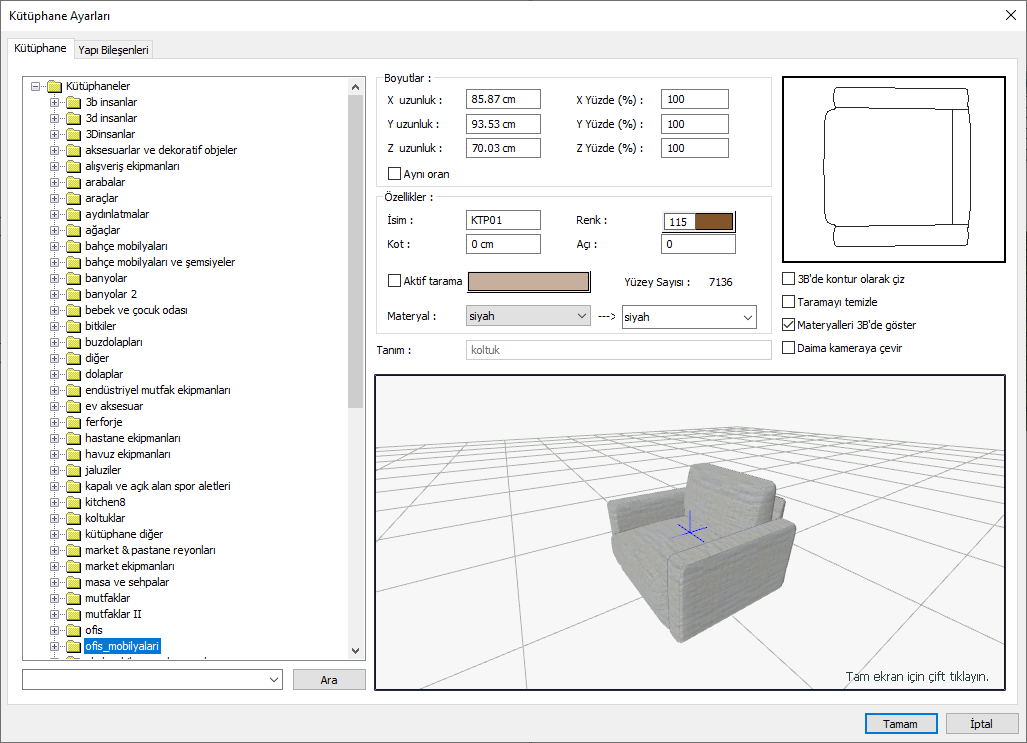1027x743 pixels.
Task: Click the Ara search button
Action: (x=329, y=680)
